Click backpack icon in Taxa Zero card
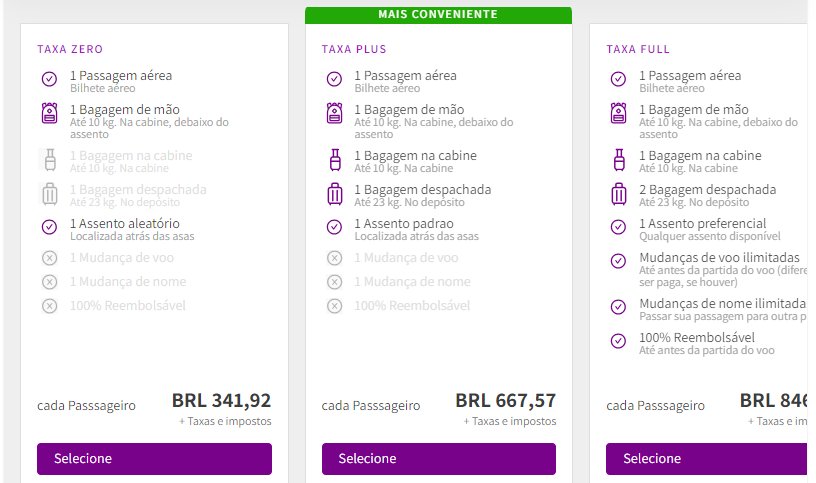816x483 pixels. click(x=49, y=113)
